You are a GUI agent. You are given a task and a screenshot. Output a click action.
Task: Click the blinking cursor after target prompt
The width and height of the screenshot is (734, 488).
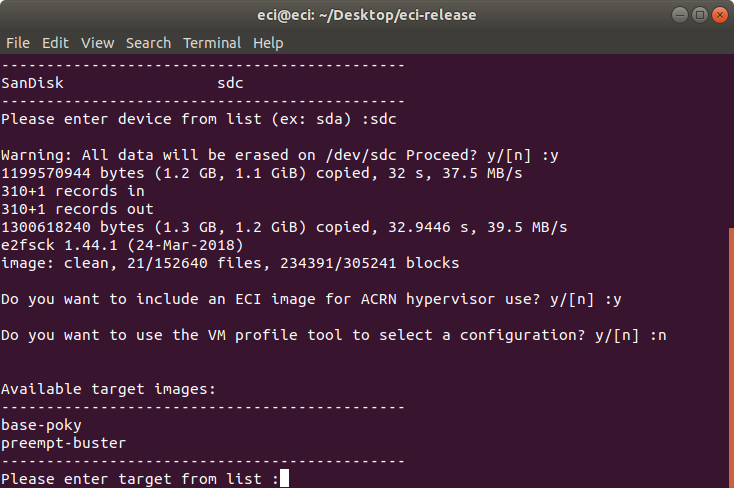284,478
